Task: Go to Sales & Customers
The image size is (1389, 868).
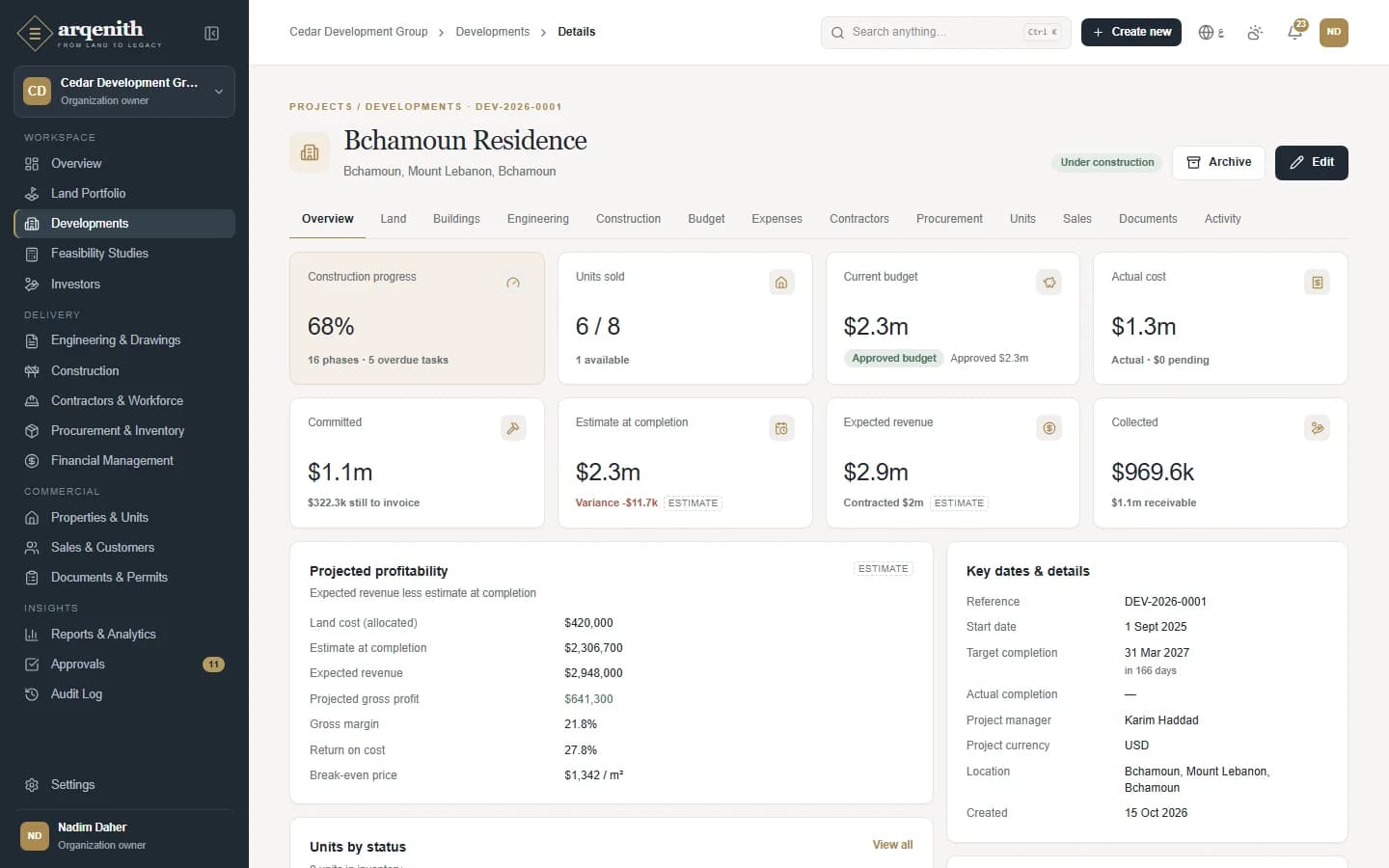Action: point(124,547)
